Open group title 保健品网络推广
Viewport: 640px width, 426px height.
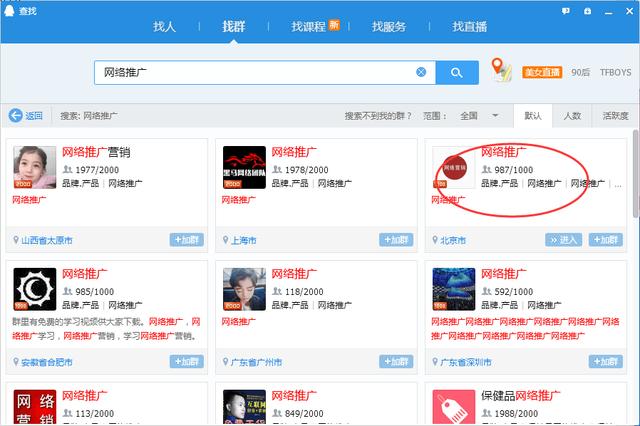click(520, 395)
